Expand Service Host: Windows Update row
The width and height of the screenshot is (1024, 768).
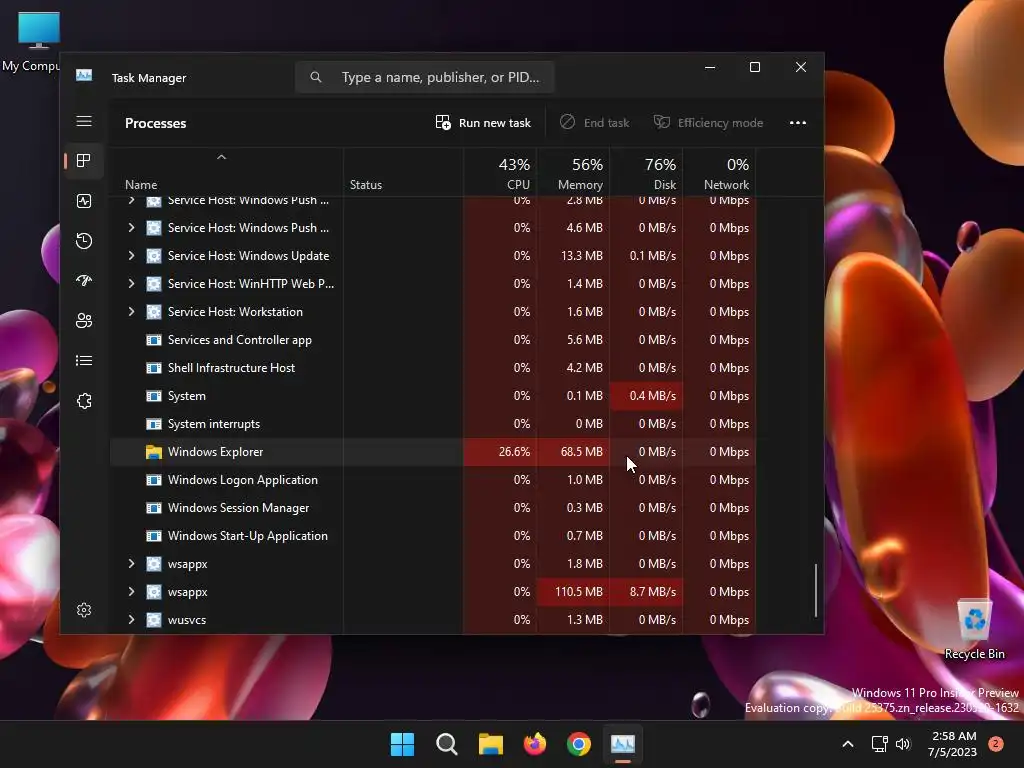tap(131, 255)
